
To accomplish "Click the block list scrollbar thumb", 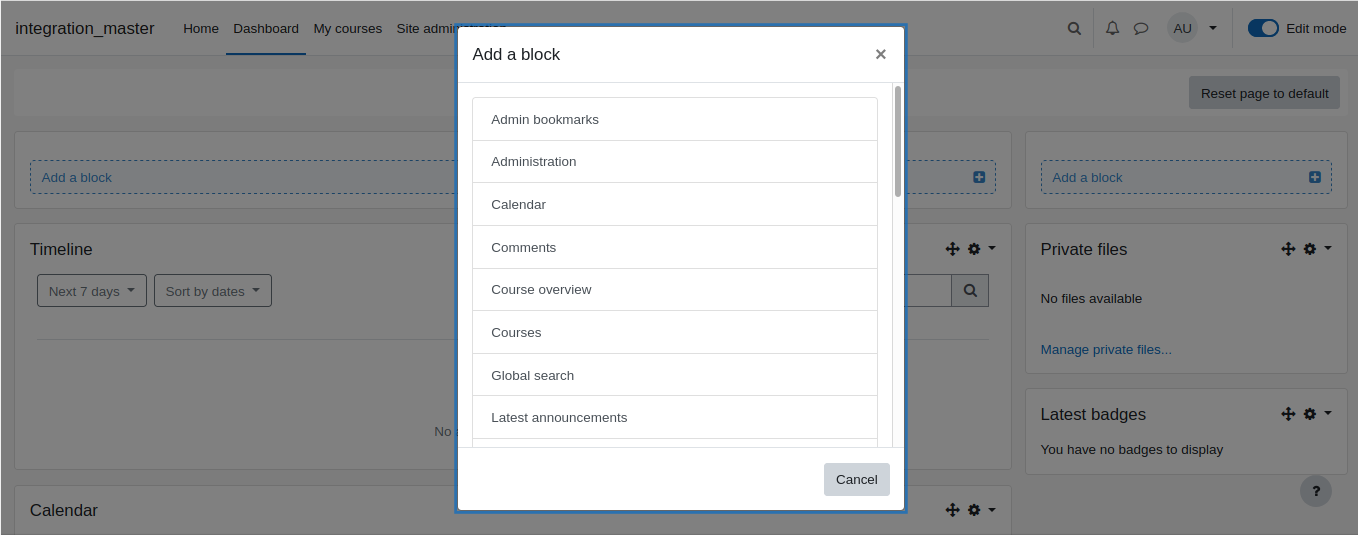I will click(x=898, y=141).
